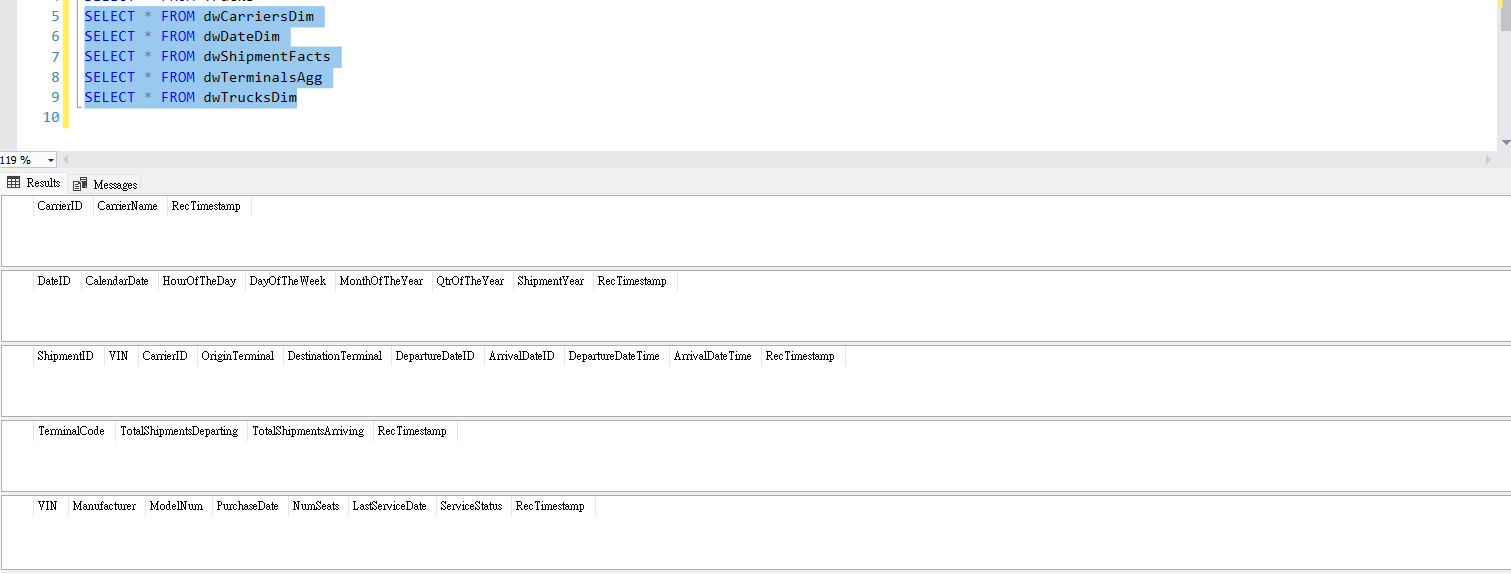
Task: Select the DestinationTerminal column header
Action: [x=336, y=356]
